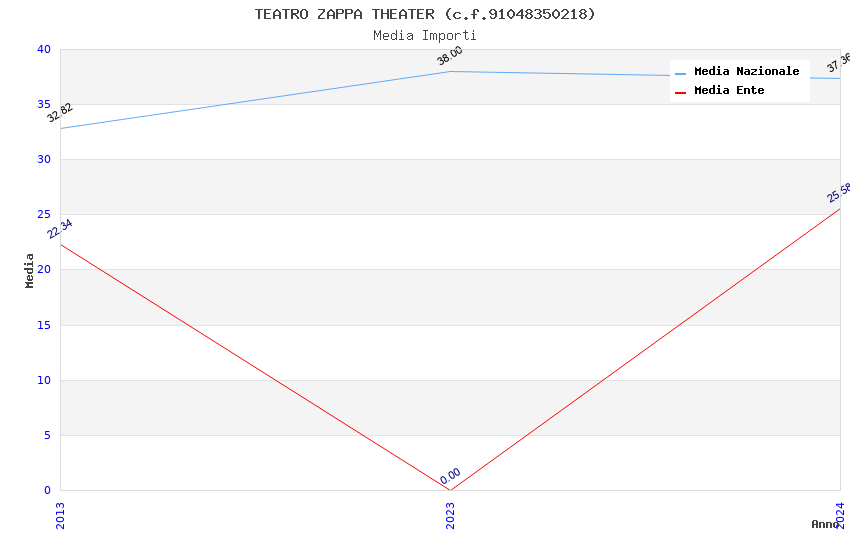Click the 40 y-axis tick label
This screenshot has width=850, height=550.
point(44,49)
